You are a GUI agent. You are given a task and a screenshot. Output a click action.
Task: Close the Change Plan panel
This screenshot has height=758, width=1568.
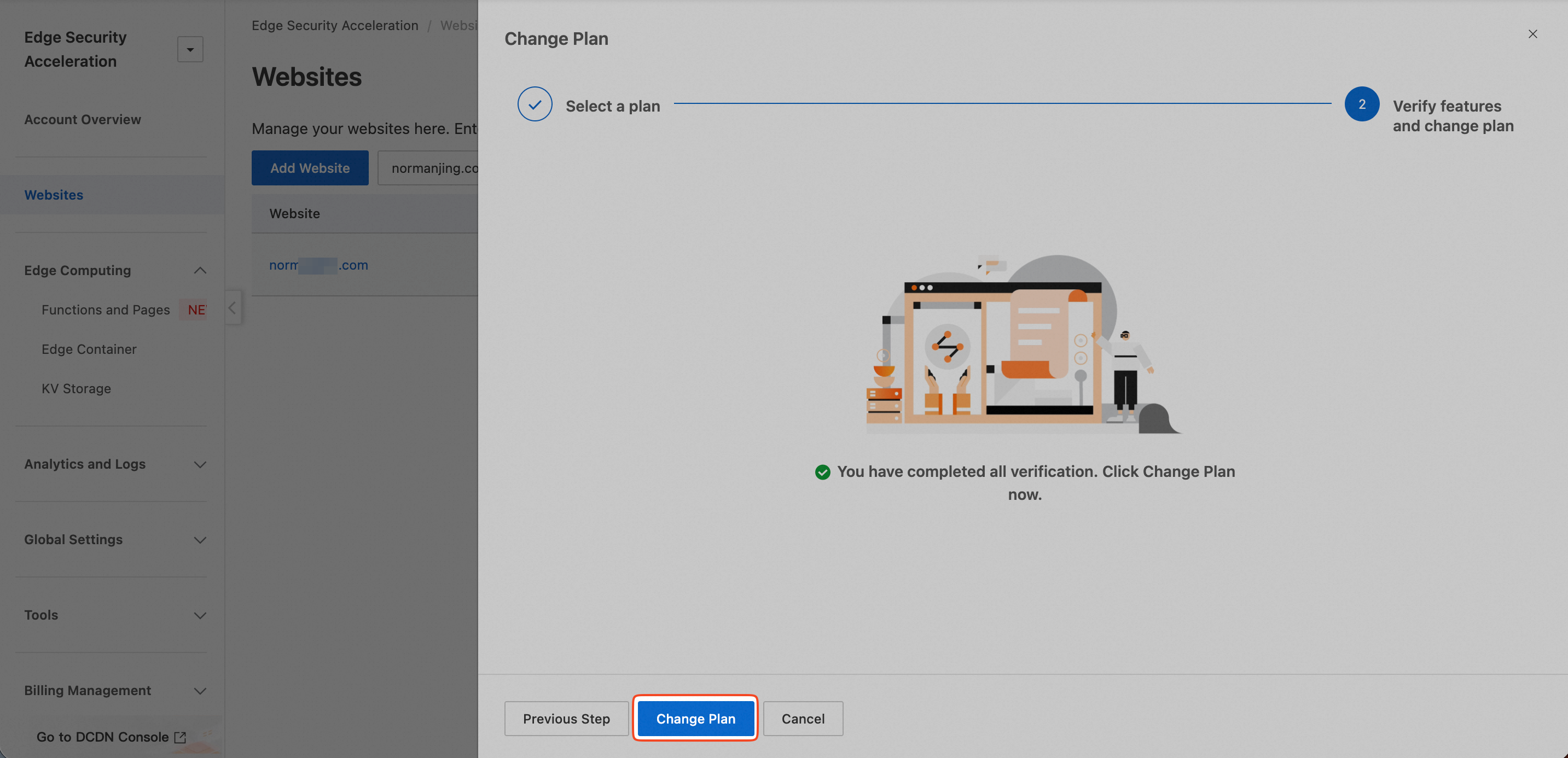click(1532, 34)
